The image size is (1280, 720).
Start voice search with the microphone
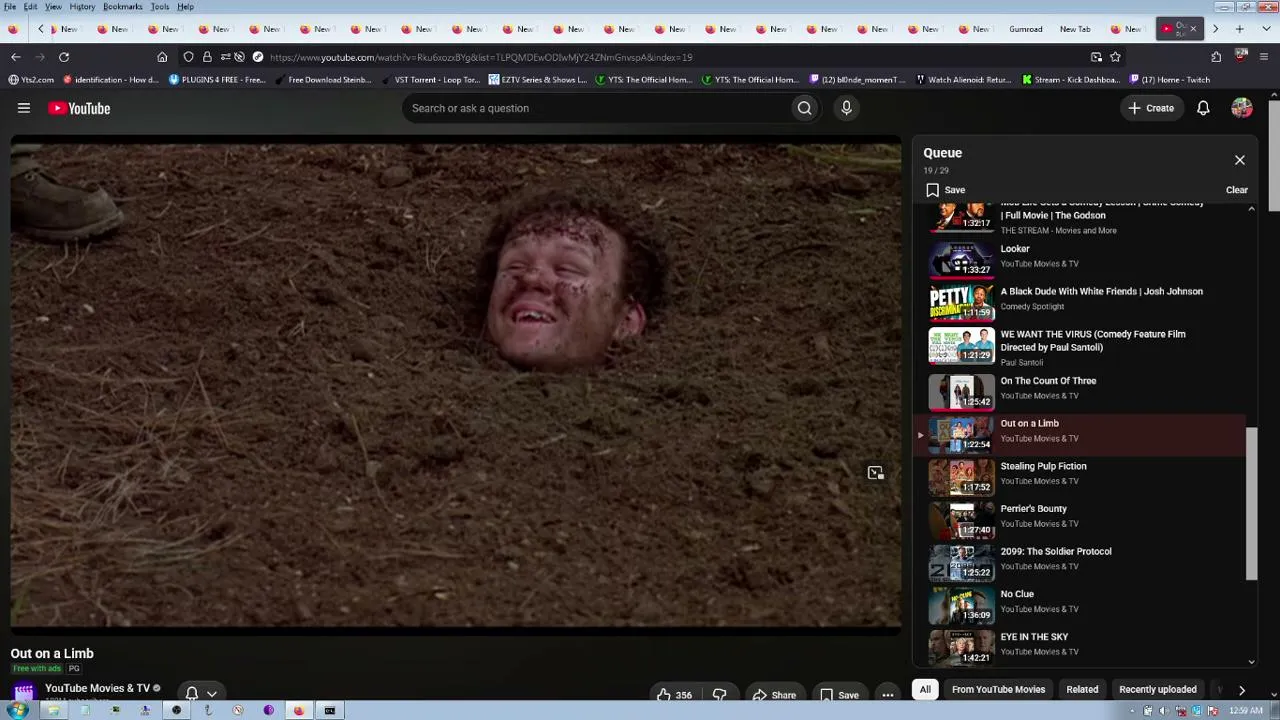coord(846,108)
